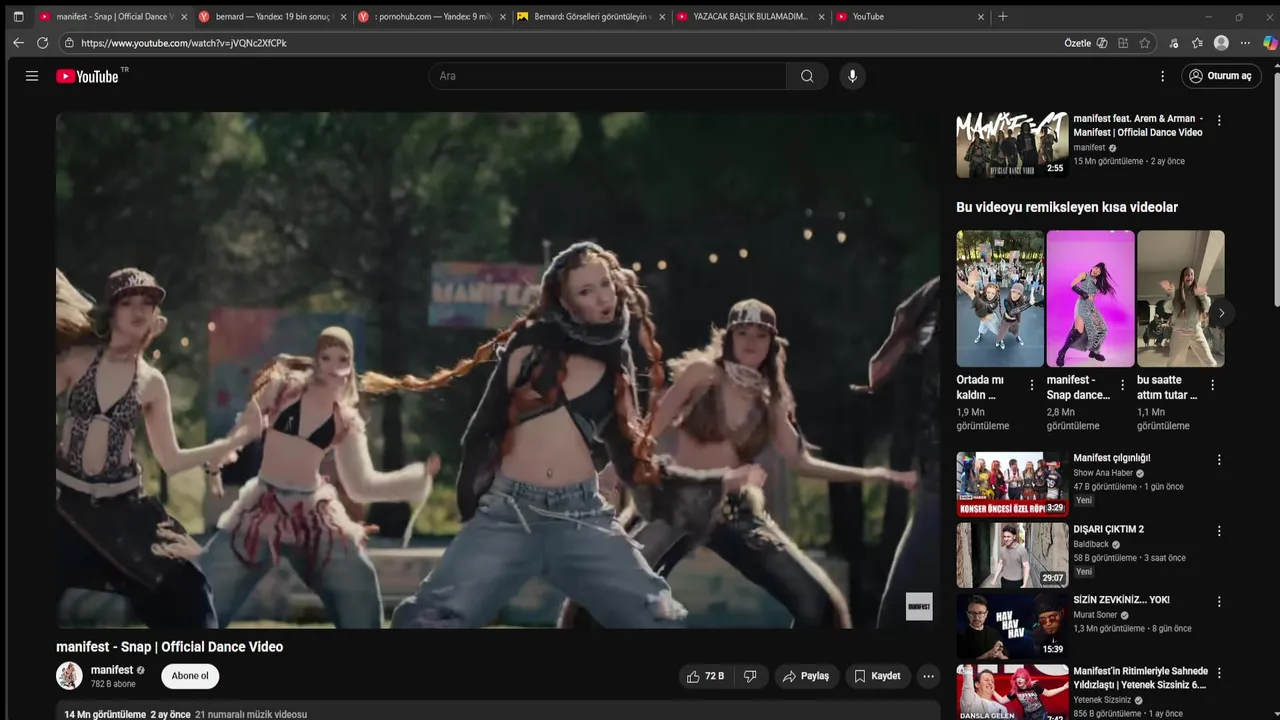This screenshot has height=720, width=1280.
Task: Click the Oturum aç sign-in button
Action: point(1221,76)
